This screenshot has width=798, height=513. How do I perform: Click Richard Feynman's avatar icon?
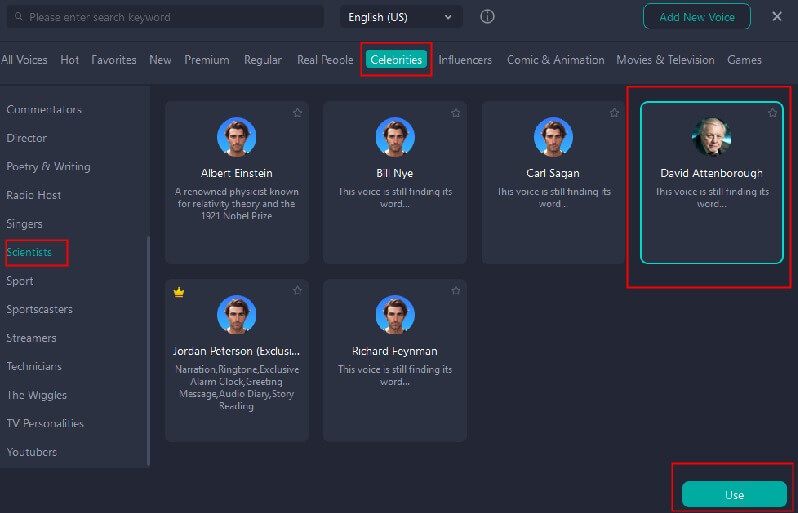tap(395, 315)
